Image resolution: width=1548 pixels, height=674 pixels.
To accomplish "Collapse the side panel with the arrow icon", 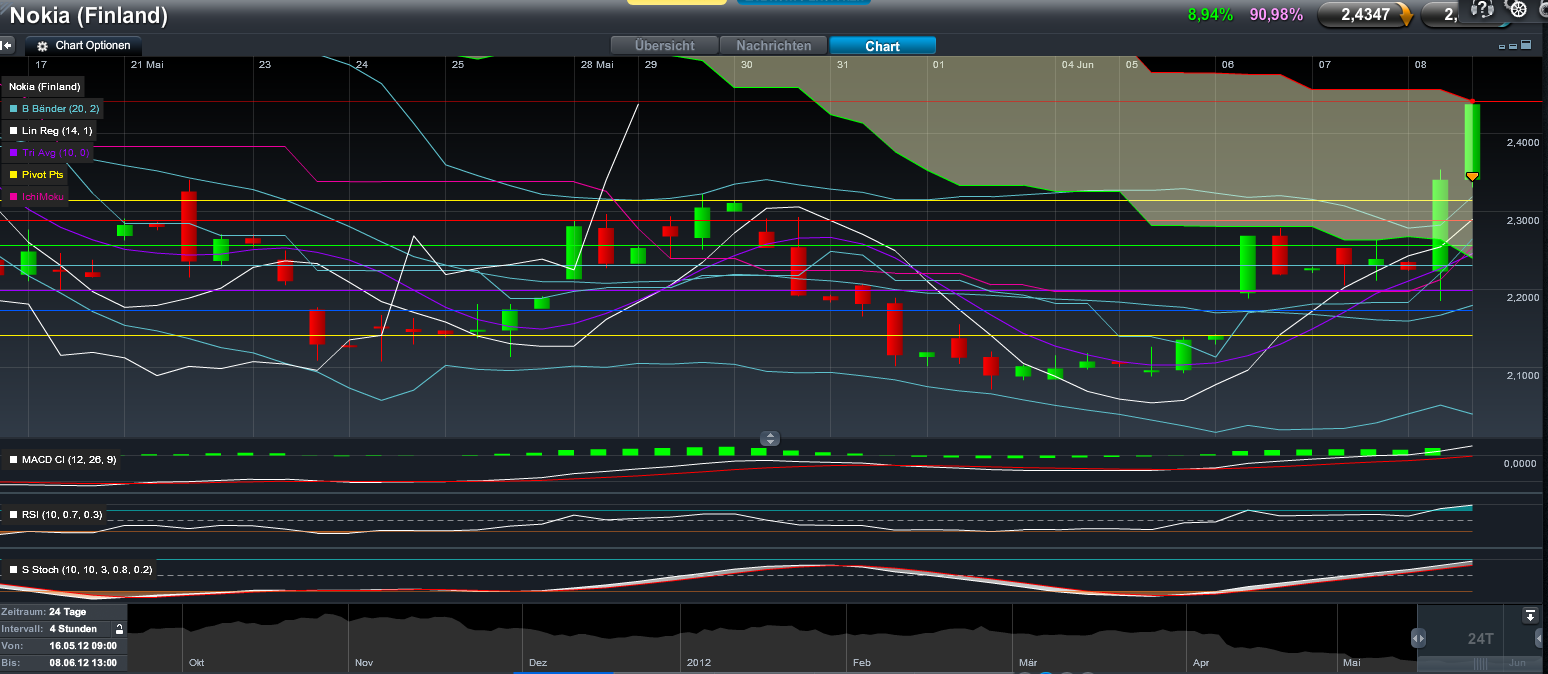I will click(6, 44).
